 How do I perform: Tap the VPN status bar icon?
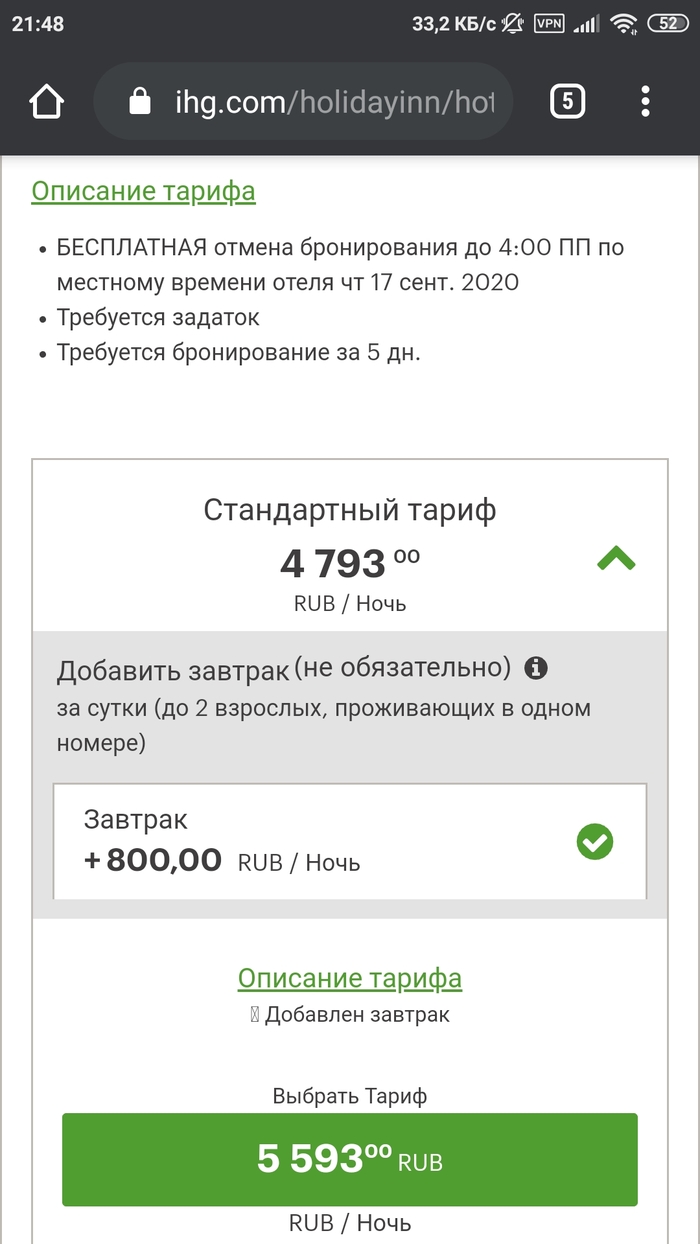tap(549, 23)
